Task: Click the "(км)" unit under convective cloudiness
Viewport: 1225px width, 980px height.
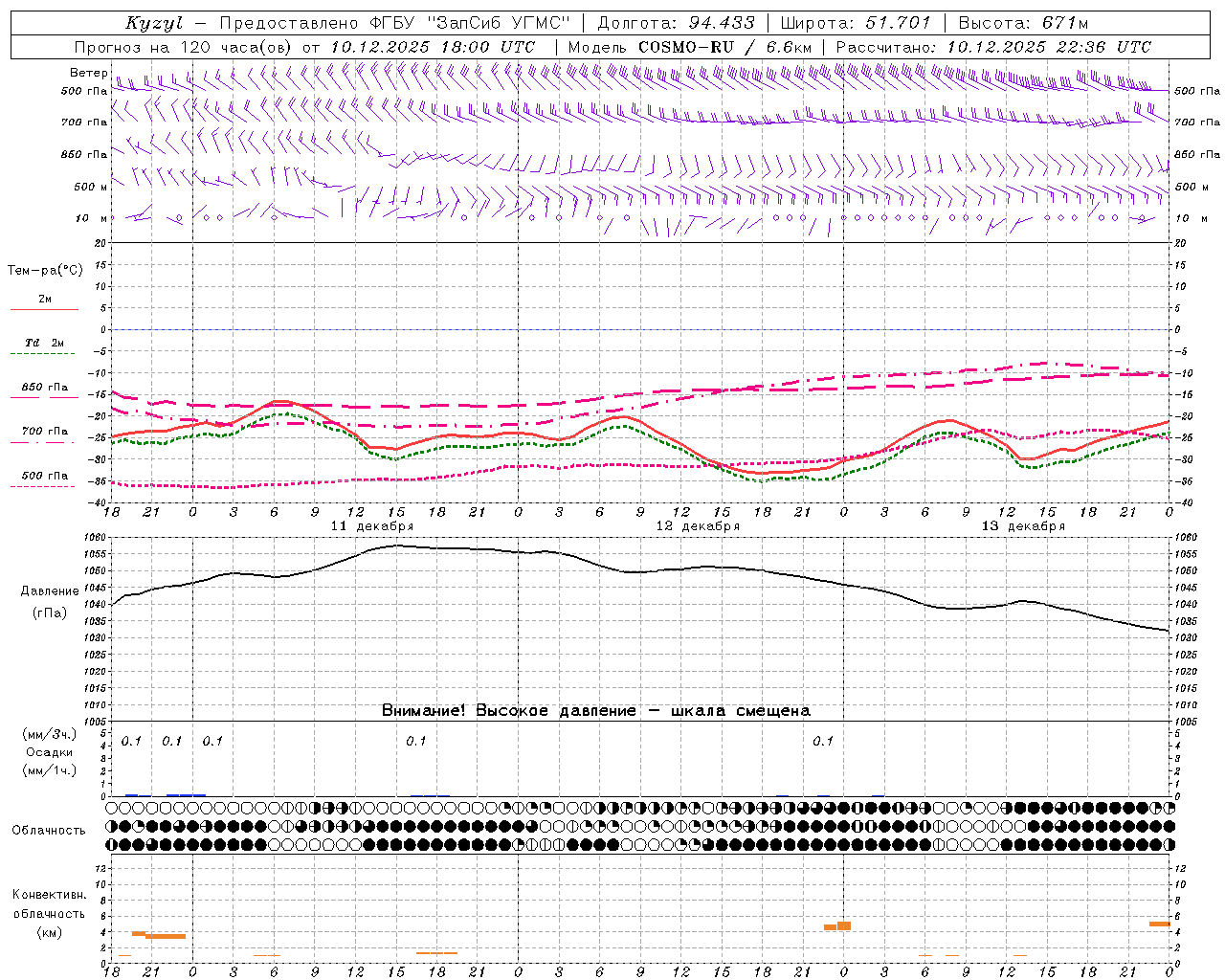Action: pyautogui.click(x=50, y=932)
